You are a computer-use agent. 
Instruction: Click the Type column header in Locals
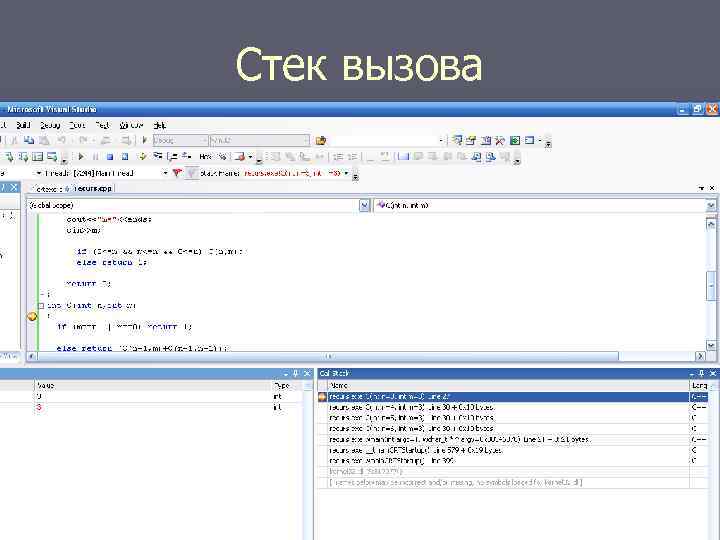pos(287,386)
